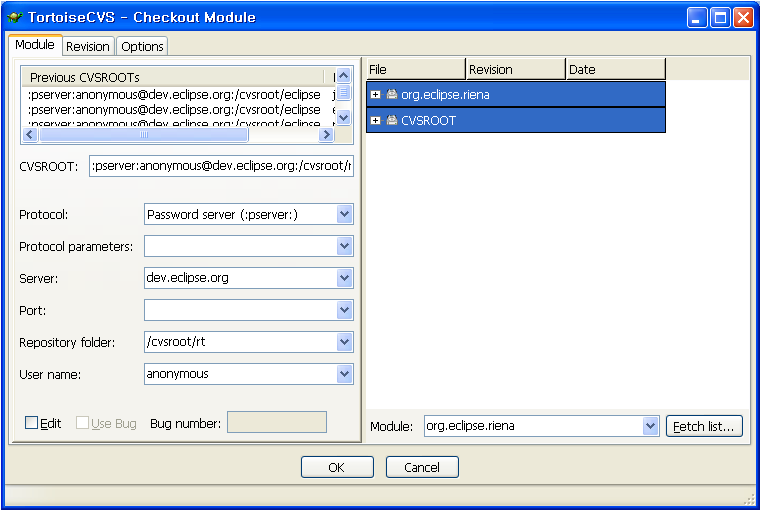The height and width of the screenshot is (511, 761).
Task: Click in the Repository folder field showing /cvsroot/rt
Action: pyautogui.click(x=241, y=342)
